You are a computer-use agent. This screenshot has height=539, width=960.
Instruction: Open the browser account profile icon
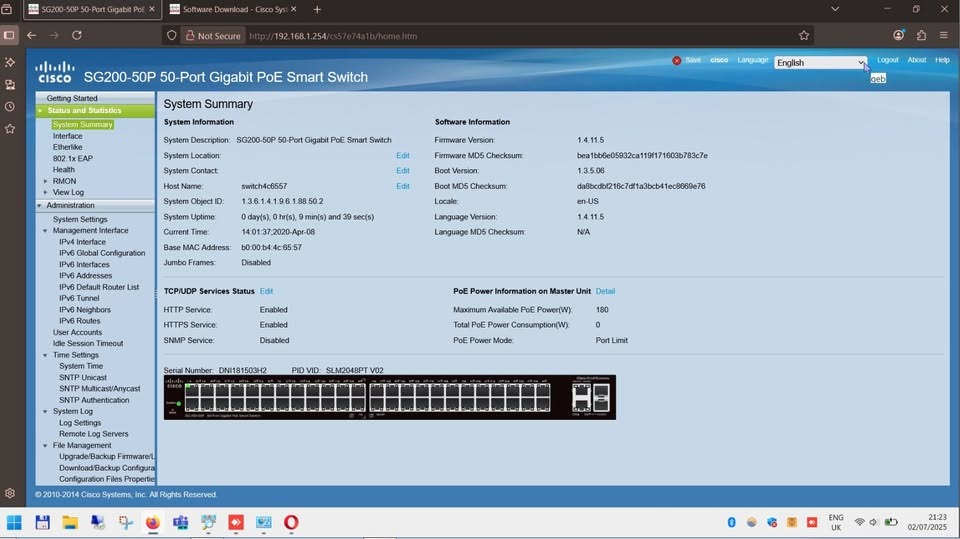tap(898, 36)
